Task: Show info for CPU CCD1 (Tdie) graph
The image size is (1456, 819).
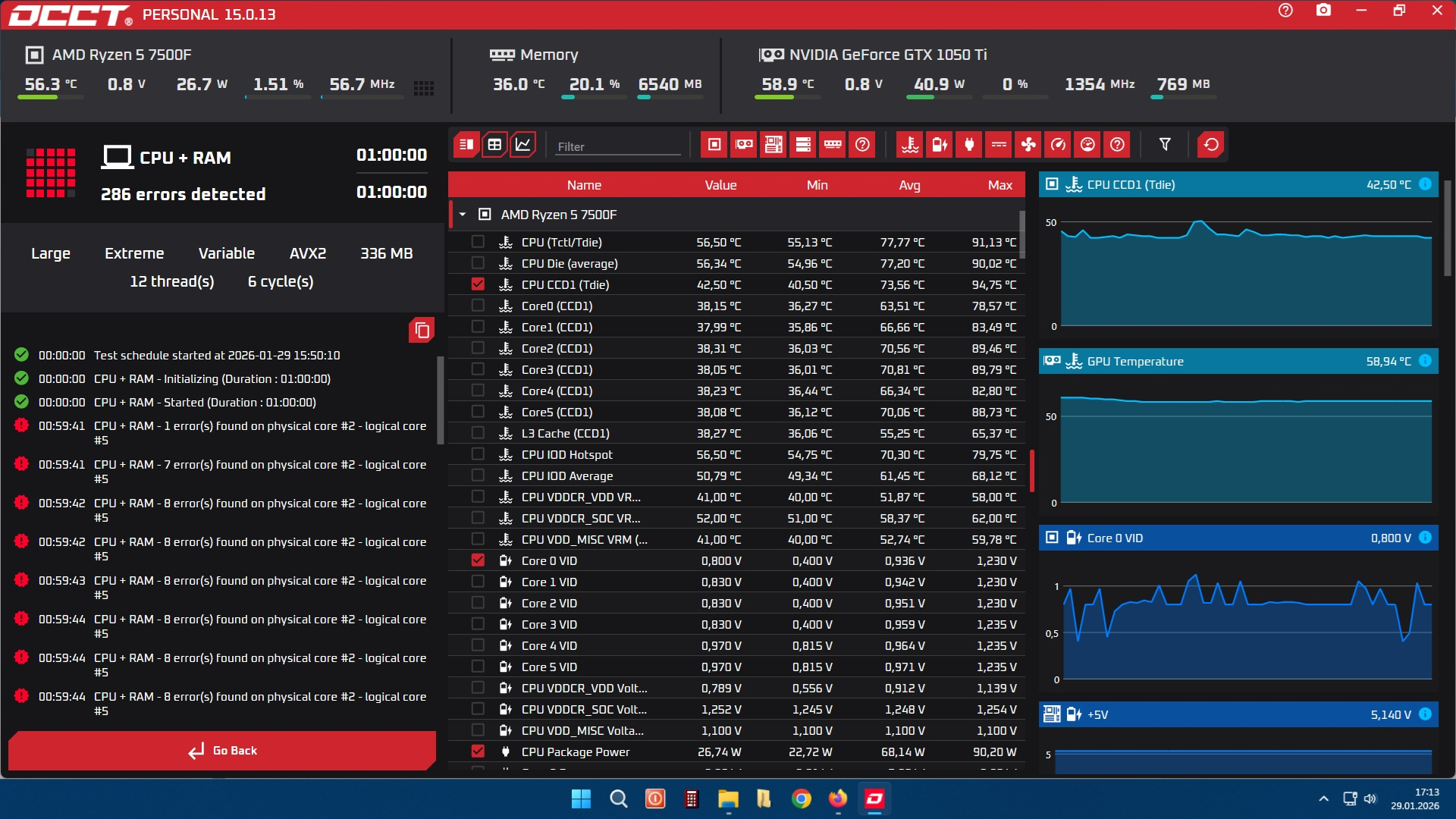Action: tap(1425, 184)
